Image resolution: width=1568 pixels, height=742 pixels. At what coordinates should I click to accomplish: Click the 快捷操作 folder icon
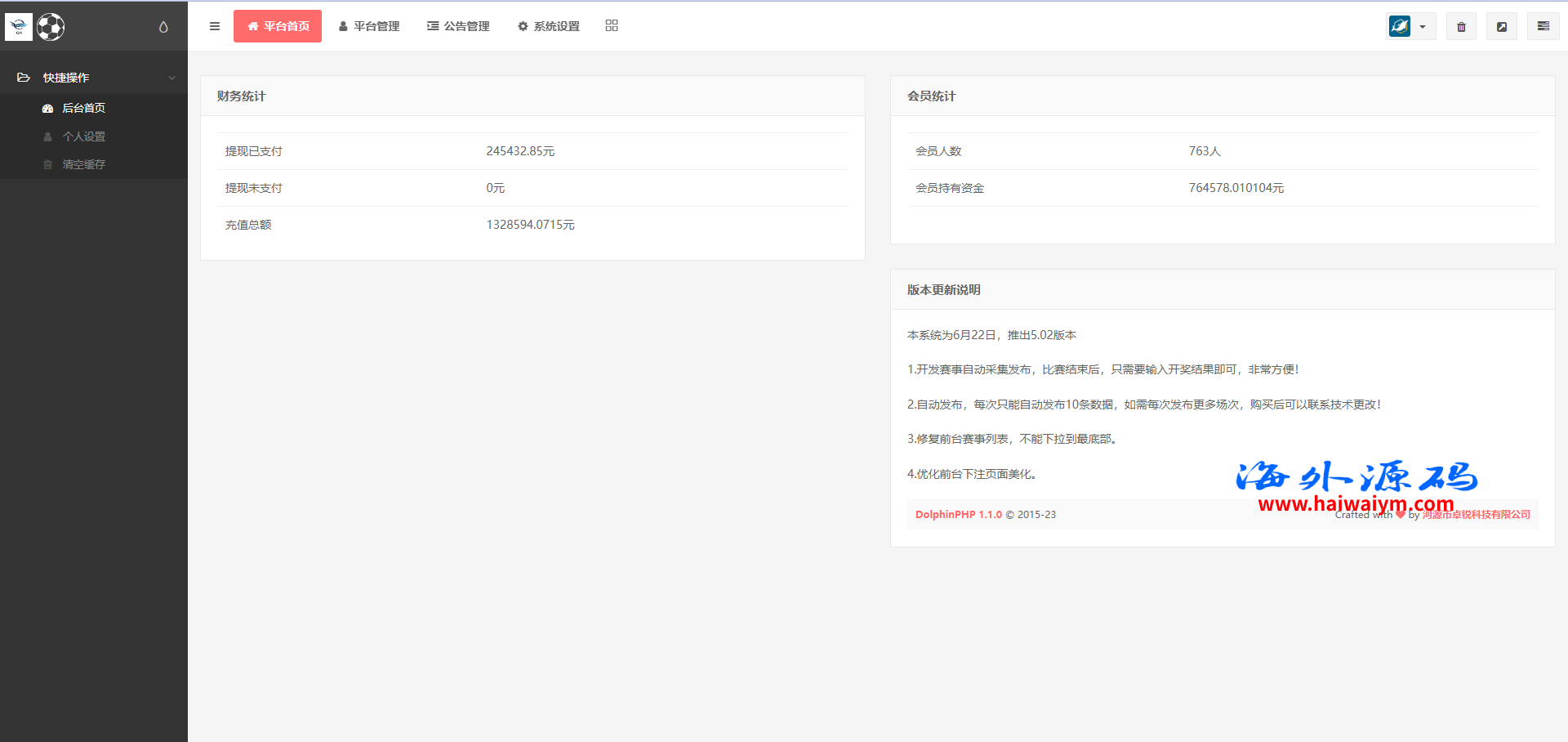tap(24, 78)
